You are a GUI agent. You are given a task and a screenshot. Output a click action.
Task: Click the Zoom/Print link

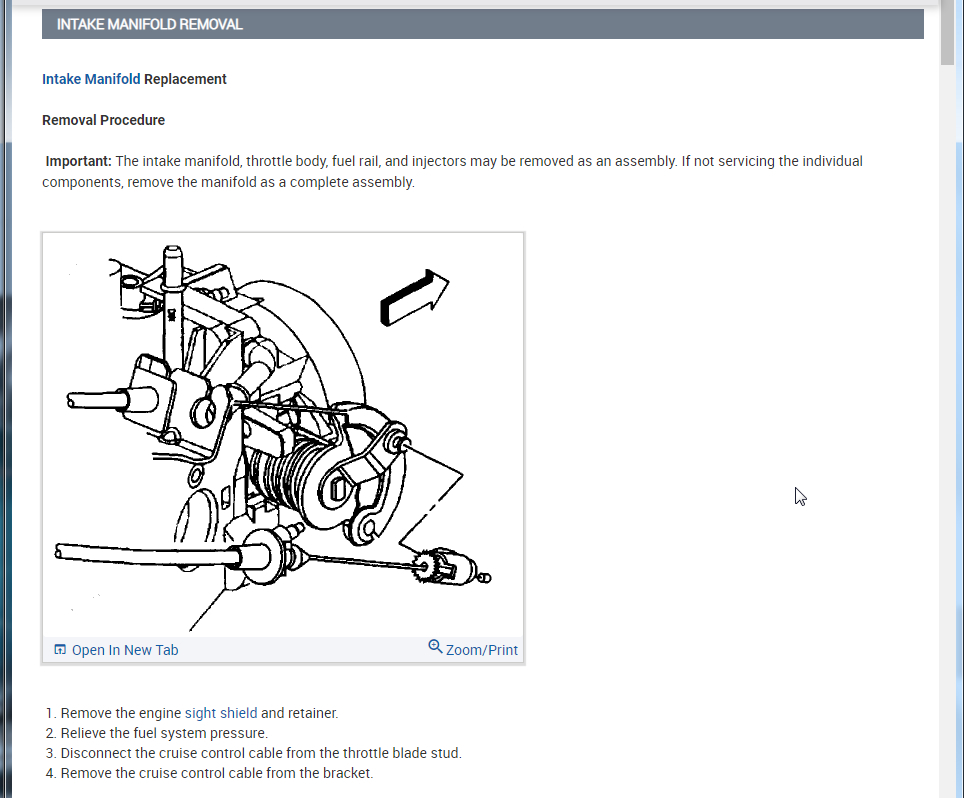click(481, 650)
